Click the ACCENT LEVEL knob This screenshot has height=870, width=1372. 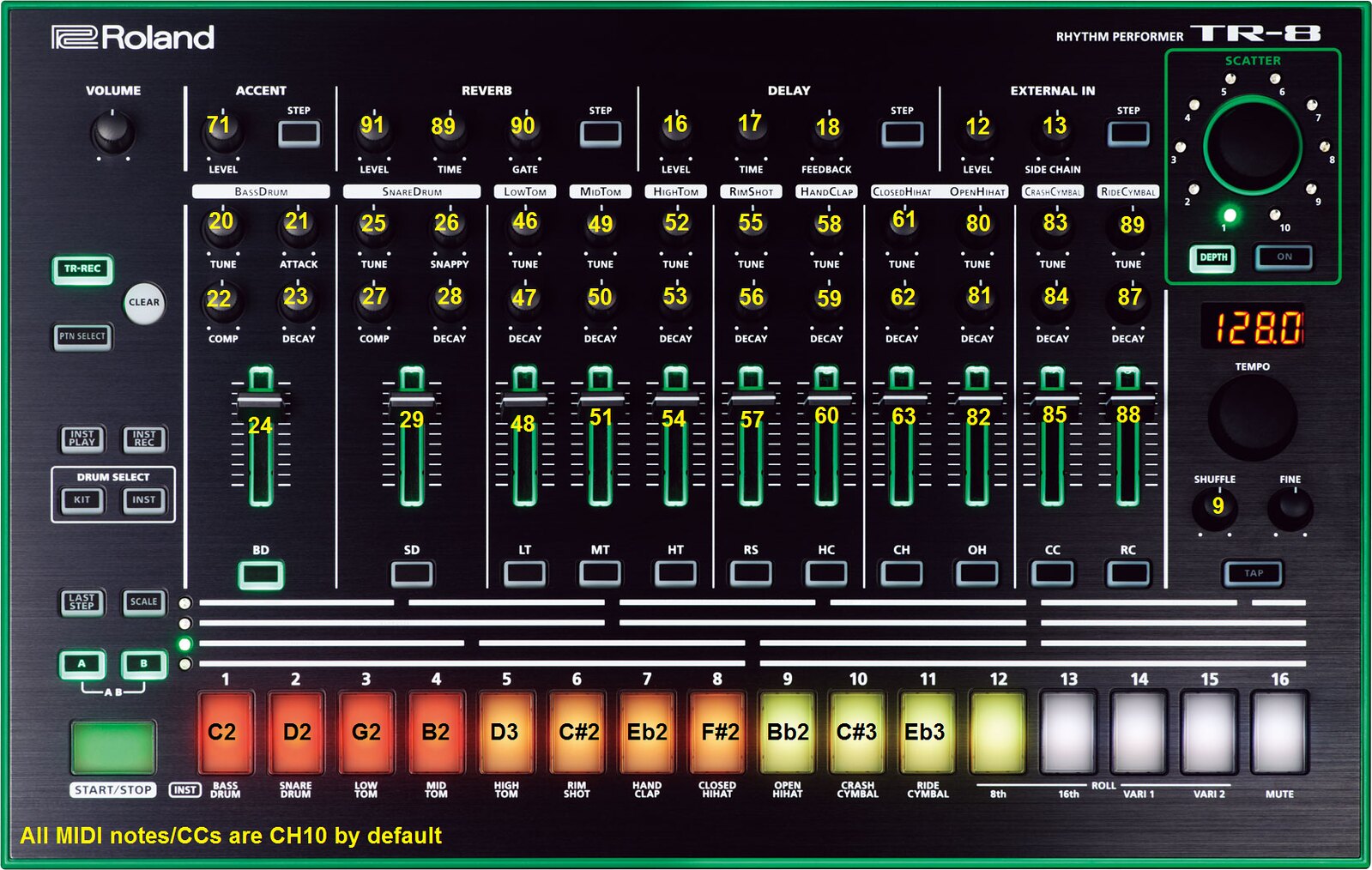click(223, 130)
